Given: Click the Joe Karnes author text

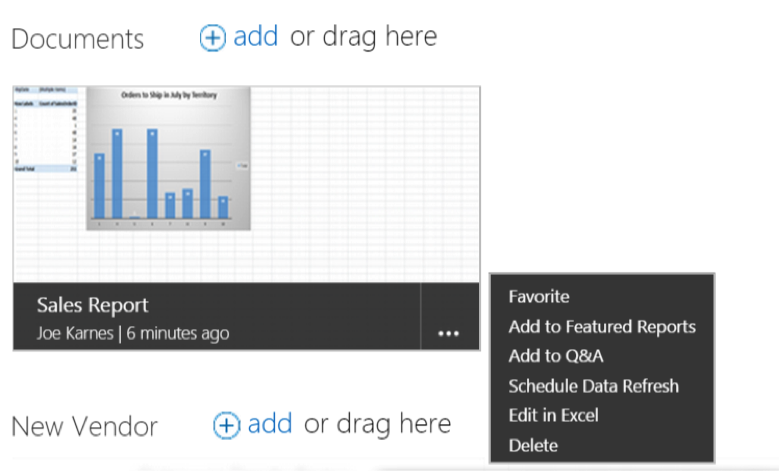Looking at the screenshot, I should pos(75,333).
